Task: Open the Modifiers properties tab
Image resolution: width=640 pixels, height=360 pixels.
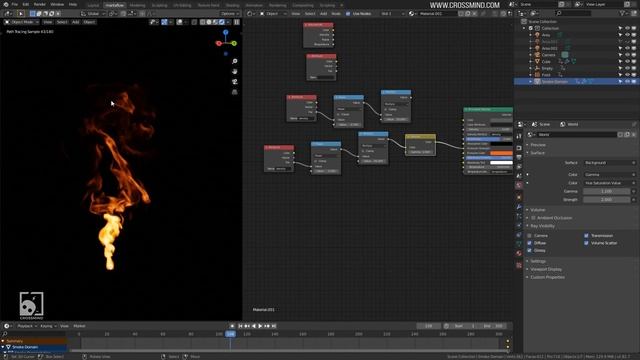Action: click(x=519, y=207)
